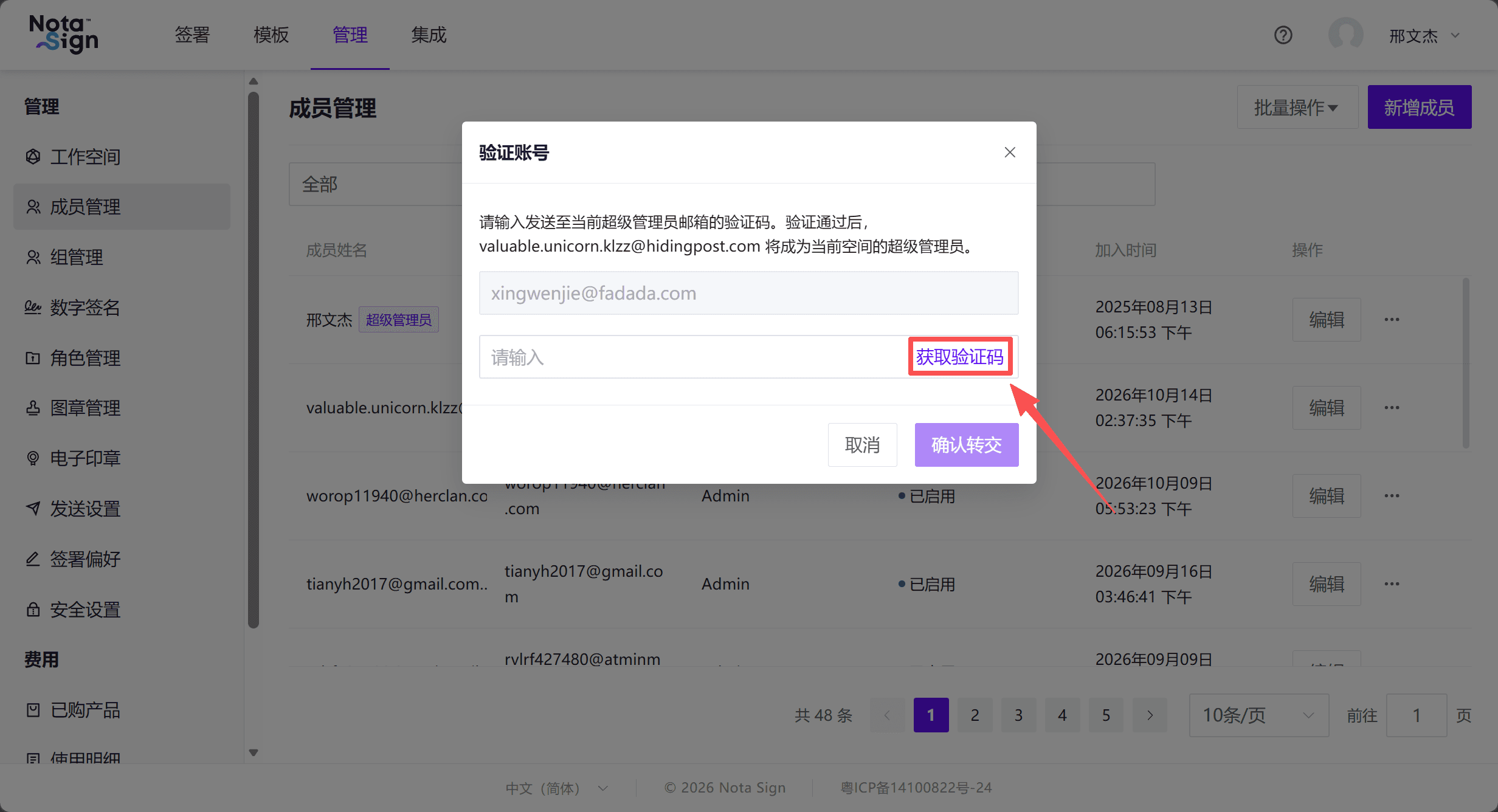Click the help question mark icon

[1283, 35]
